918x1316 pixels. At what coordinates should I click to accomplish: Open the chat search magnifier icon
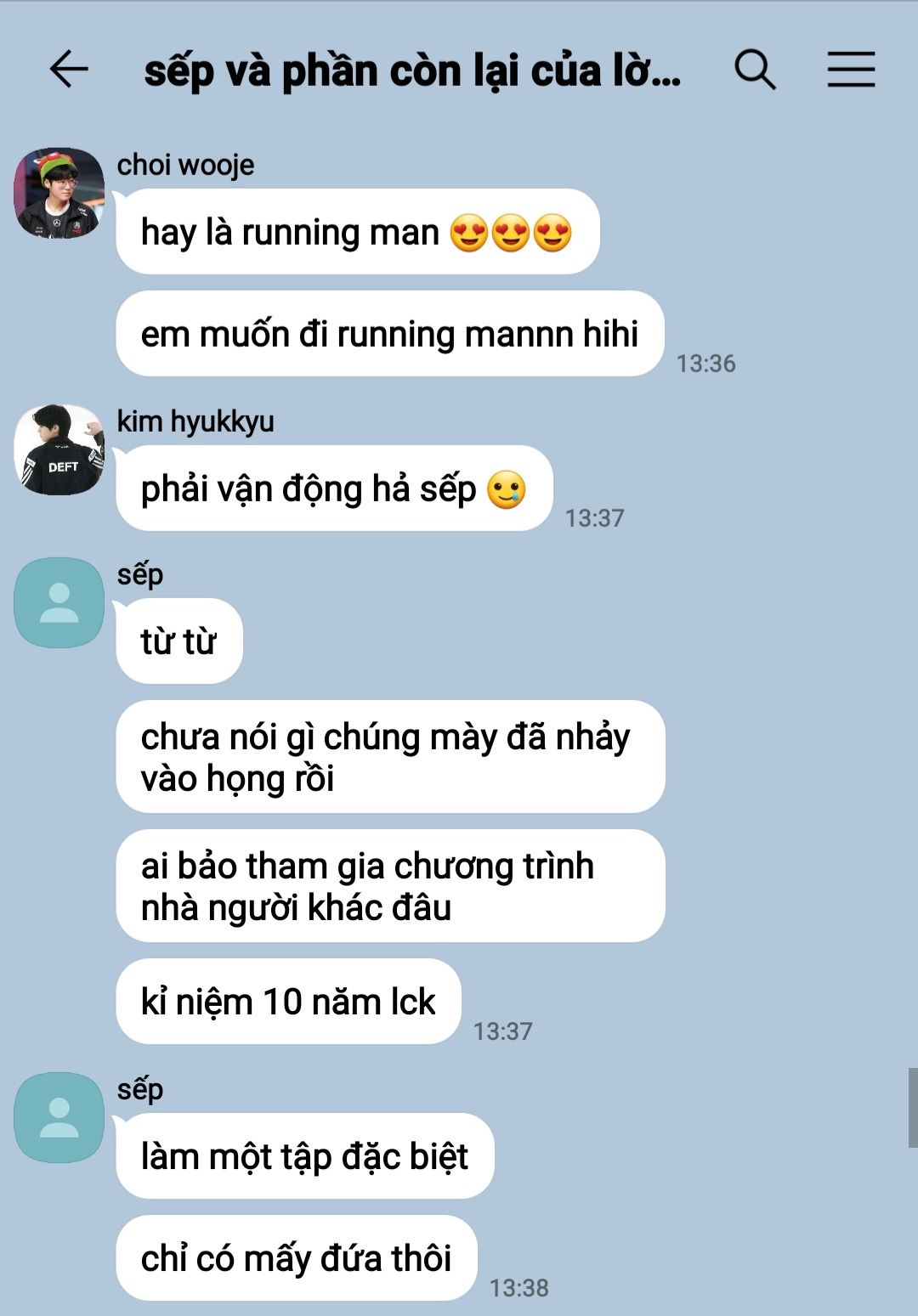pos(755,69)
